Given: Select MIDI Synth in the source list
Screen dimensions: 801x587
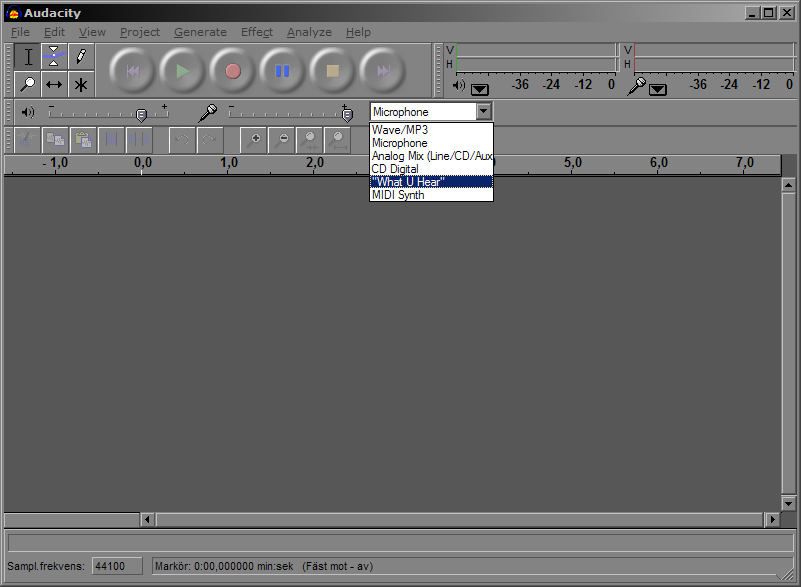Looking at the screenshot, I should [431, 195].
